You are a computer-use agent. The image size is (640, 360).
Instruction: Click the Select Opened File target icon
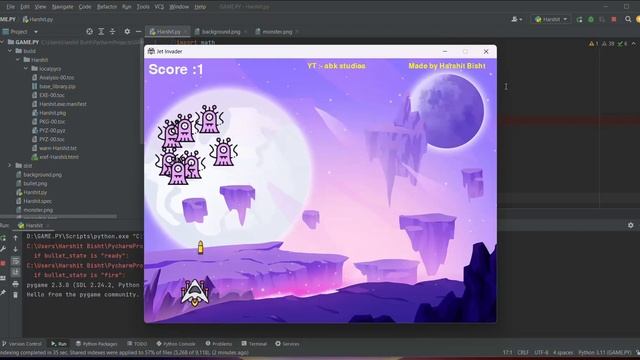tap(89, 31)
